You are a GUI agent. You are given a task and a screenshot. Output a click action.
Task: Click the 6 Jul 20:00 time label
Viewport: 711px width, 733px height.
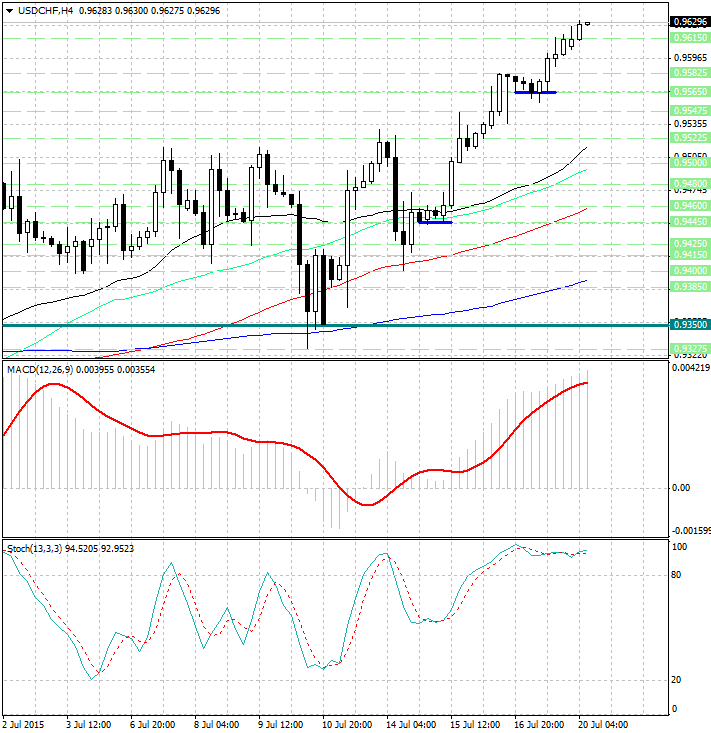pos(153,725)
